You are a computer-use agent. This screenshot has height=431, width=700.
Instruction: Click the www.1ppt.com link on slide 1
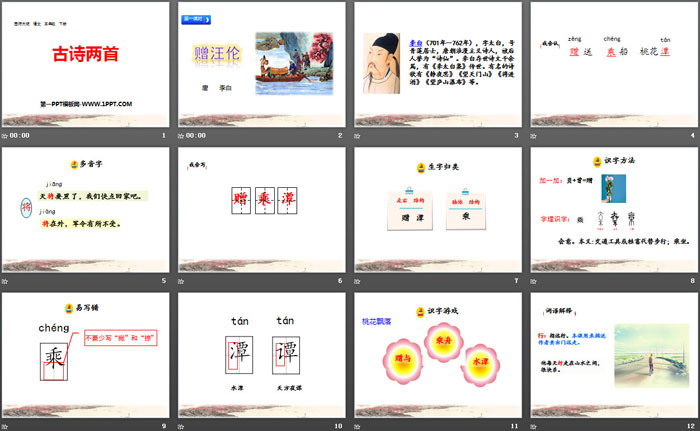click(86, 103)
